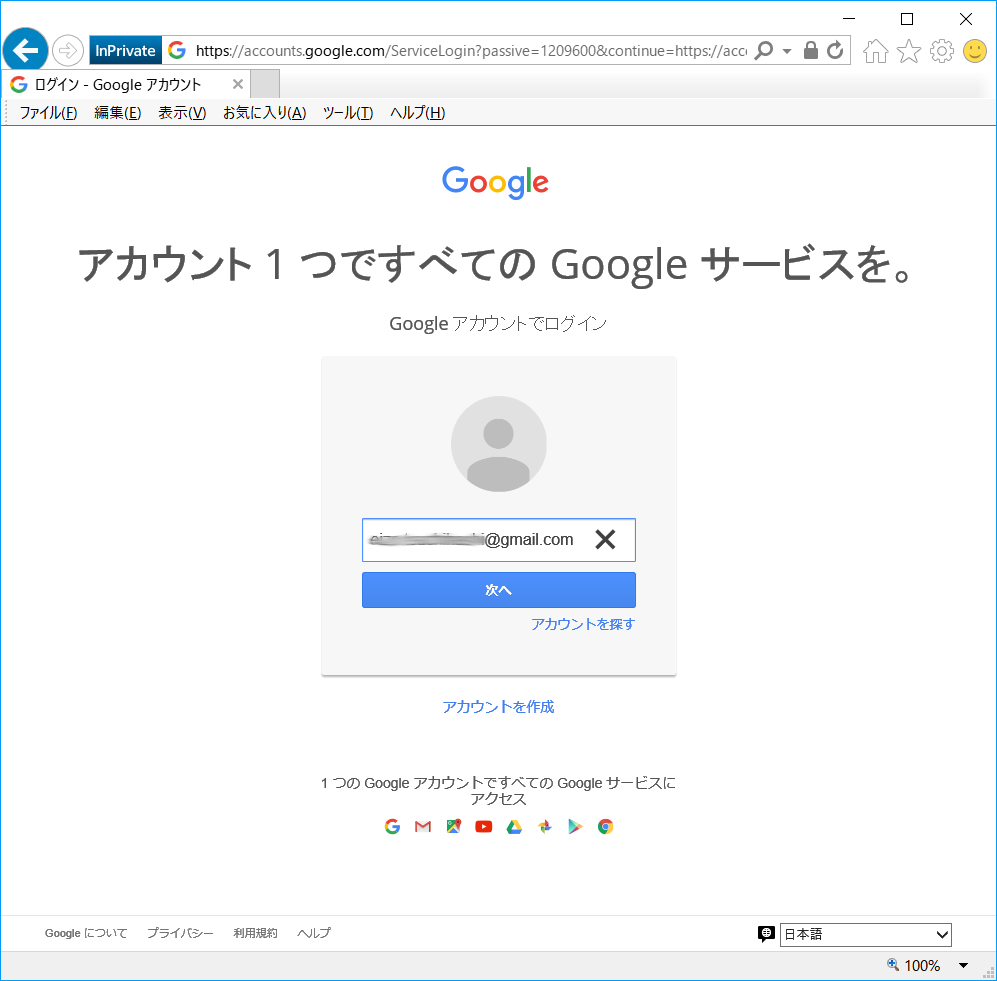This screenshot has width=997, height=981.
Task: Open the 利用規約 footer link
Action: tap(255, 933)
